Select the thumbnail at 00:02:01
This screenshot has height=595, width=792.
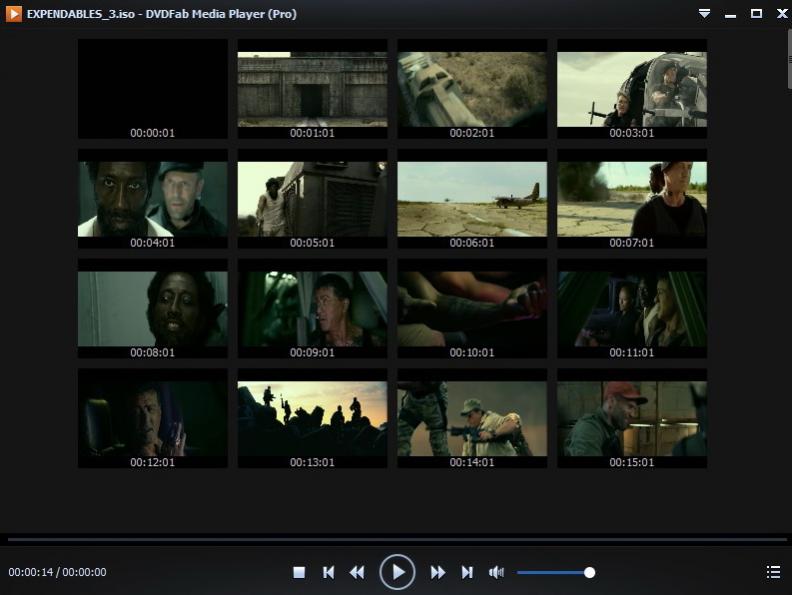[x=472, y=89]
